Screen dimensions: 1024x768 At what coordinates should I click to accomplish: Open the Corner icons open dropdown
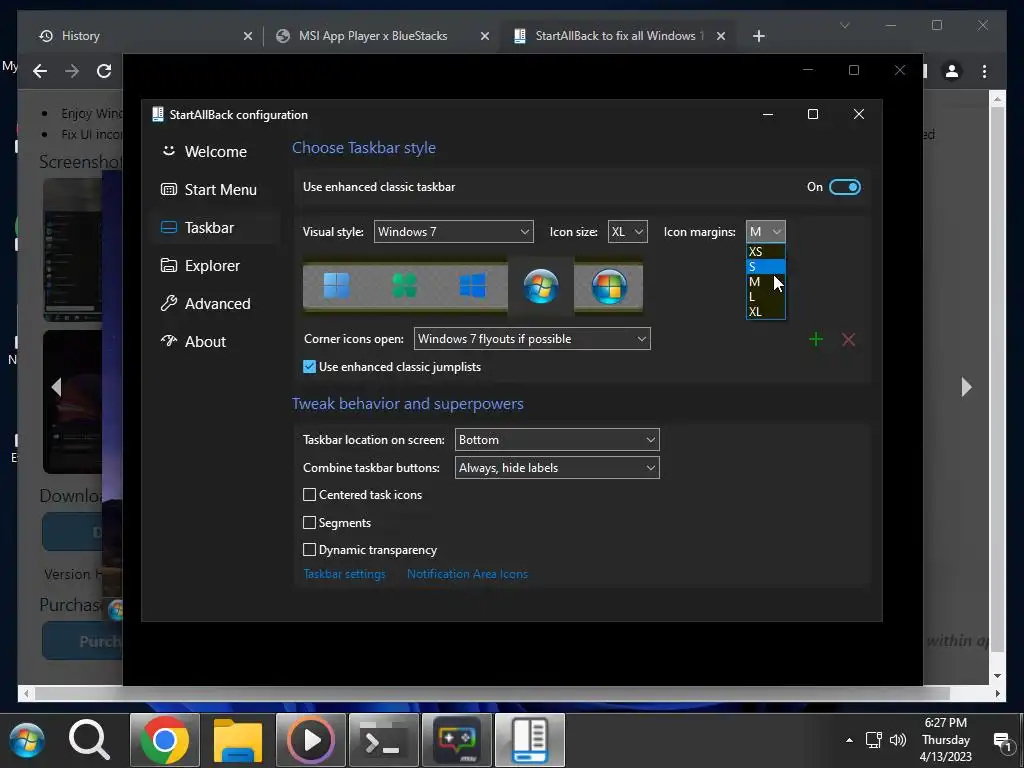(532, 339)
